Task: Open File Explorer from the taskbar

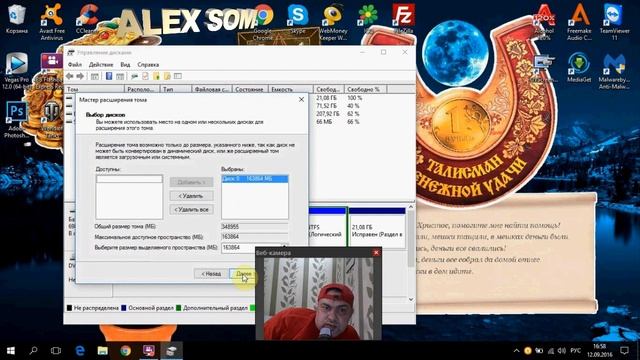Action: tap(102, 350)
